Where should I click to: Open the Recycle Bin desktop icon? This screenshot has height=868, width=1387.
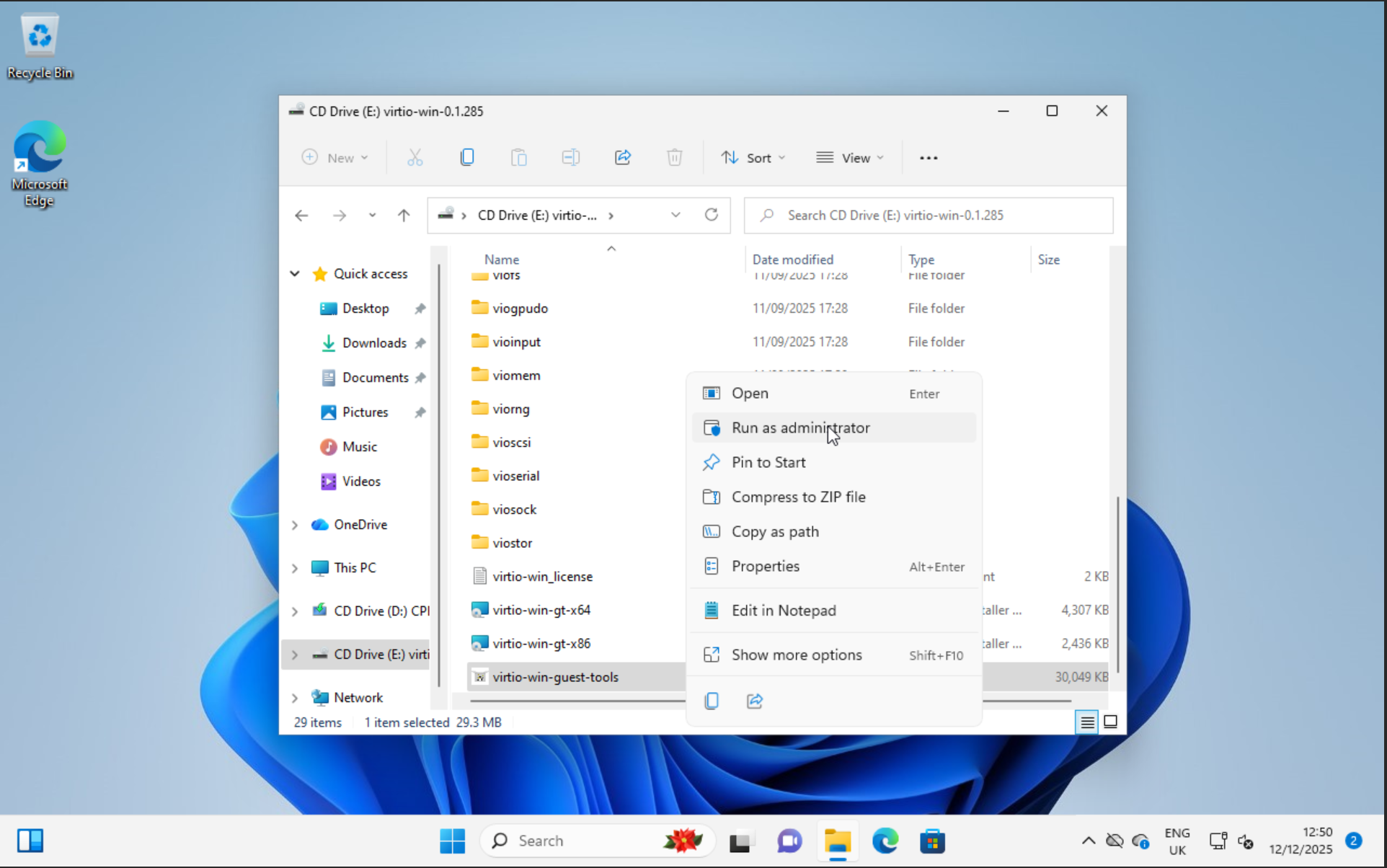coord(40,46)
